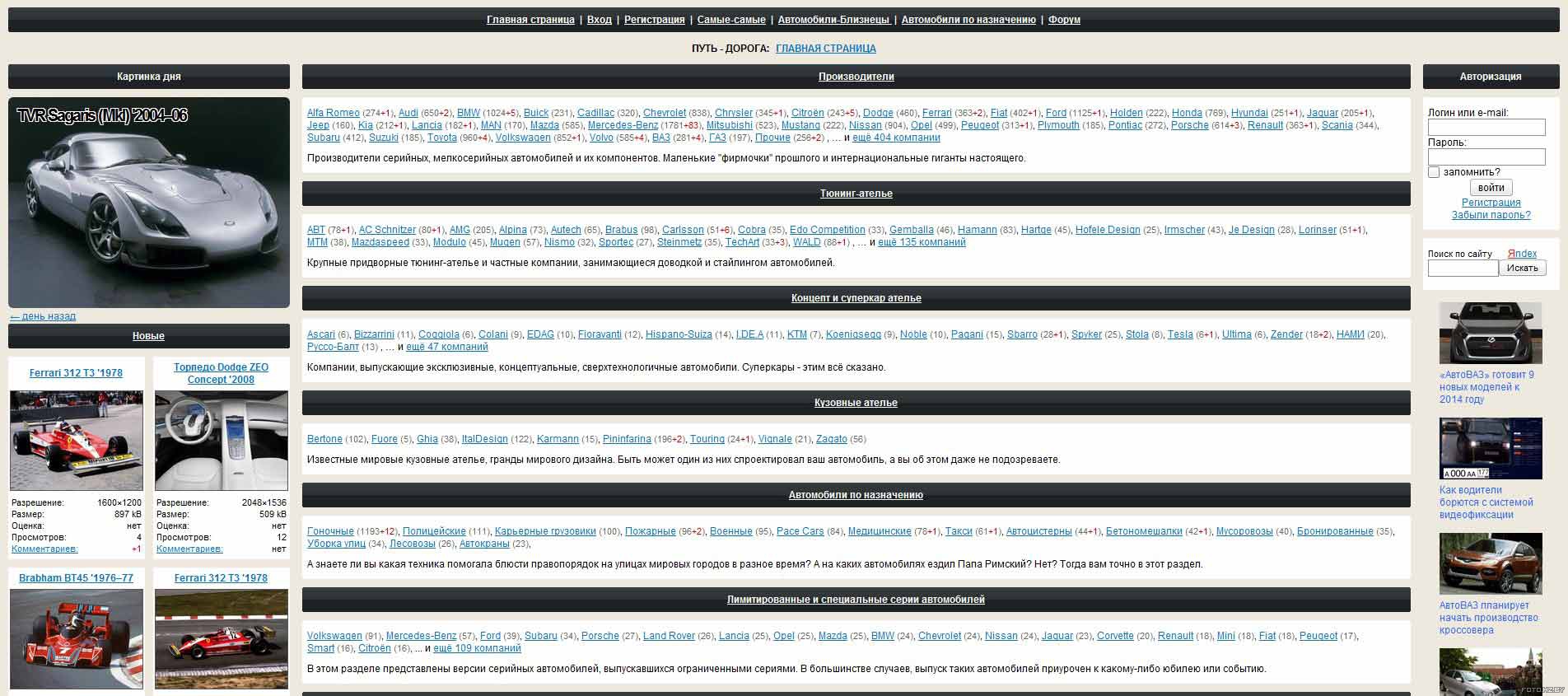
Task: Open the Бронированные category link
Action: click(1335, 531)
